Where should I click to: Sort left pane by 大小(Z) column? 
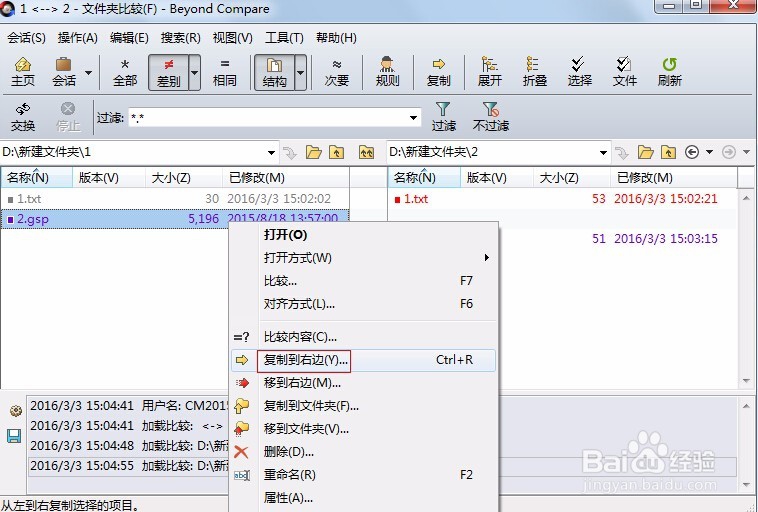(x=184, y=177)
